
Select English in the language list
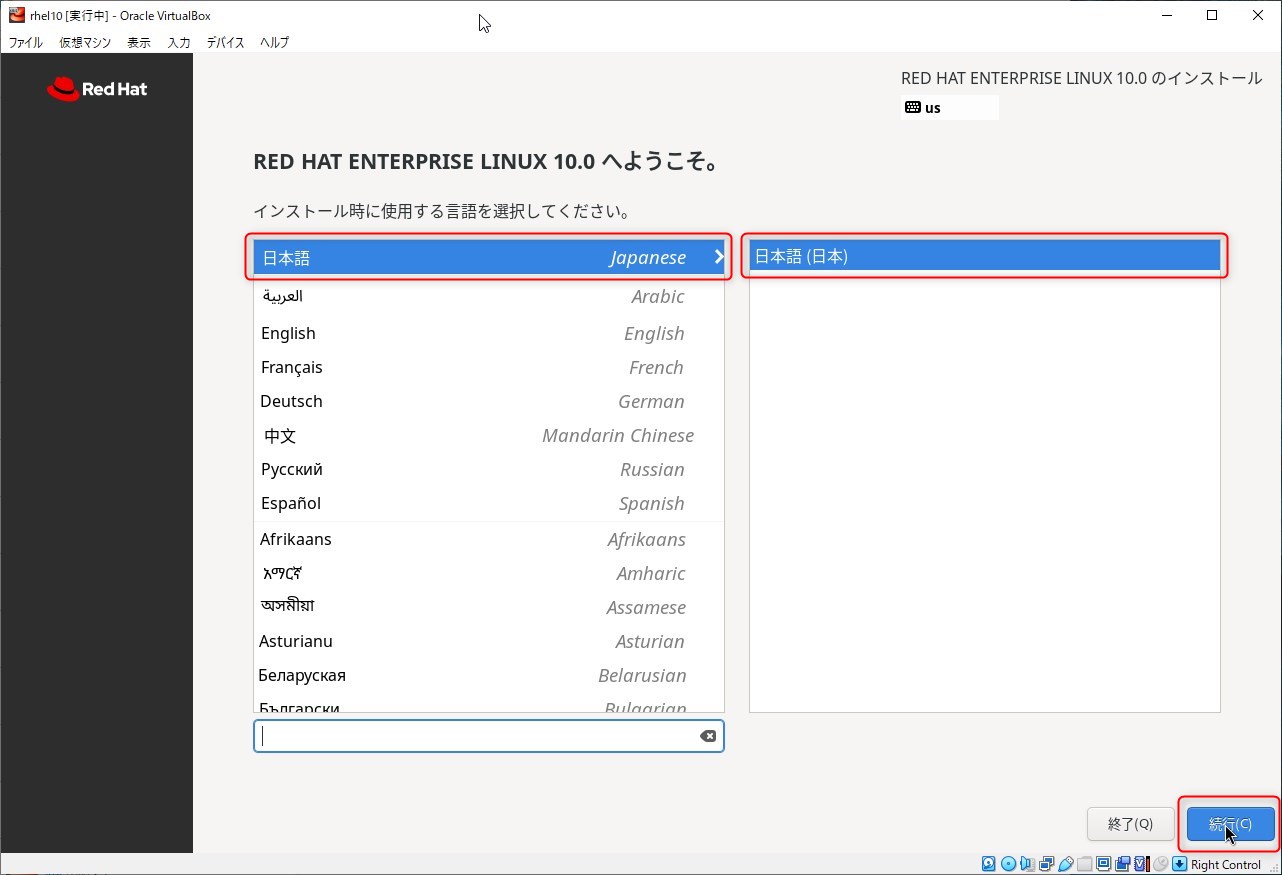[288, 333]
